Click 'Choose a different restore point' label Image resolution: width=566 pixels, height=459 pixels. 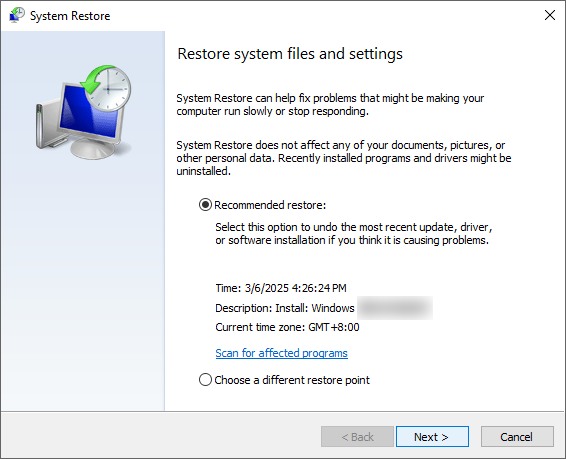292,380
